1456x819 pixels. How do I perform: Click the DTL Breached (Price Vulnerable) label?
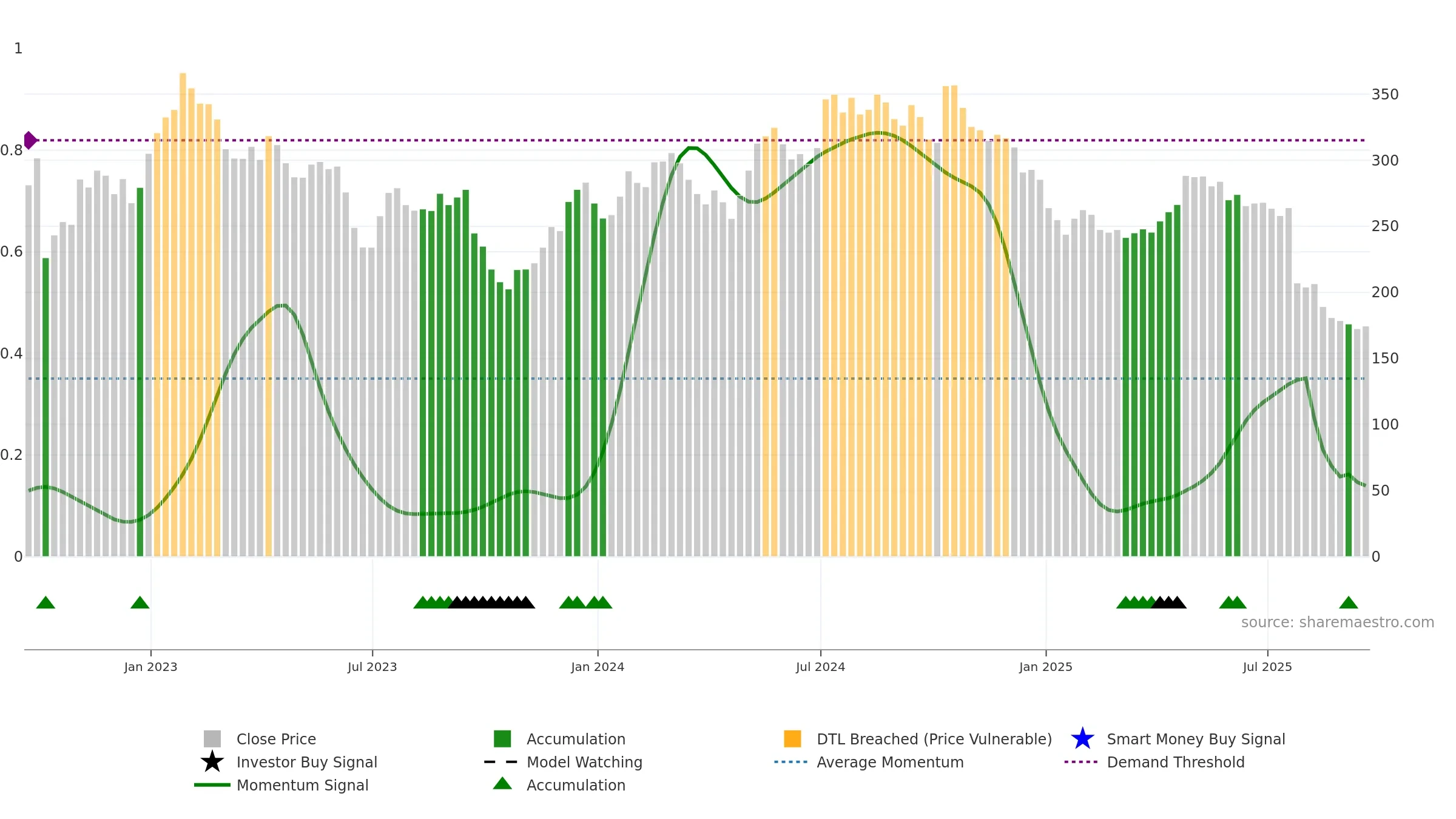coord(934,739)
